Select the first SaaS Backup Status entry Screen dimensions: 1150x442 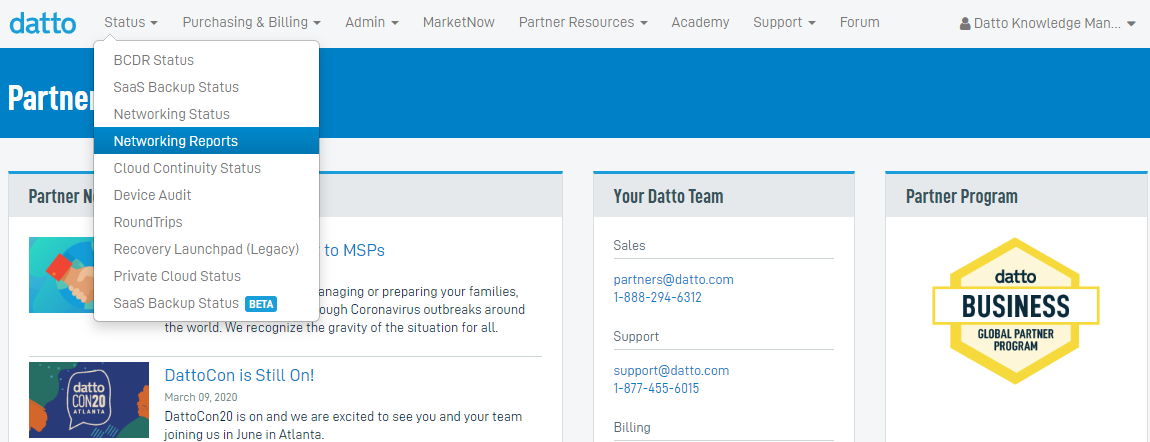pyautogui.click(x=206, y=87)
